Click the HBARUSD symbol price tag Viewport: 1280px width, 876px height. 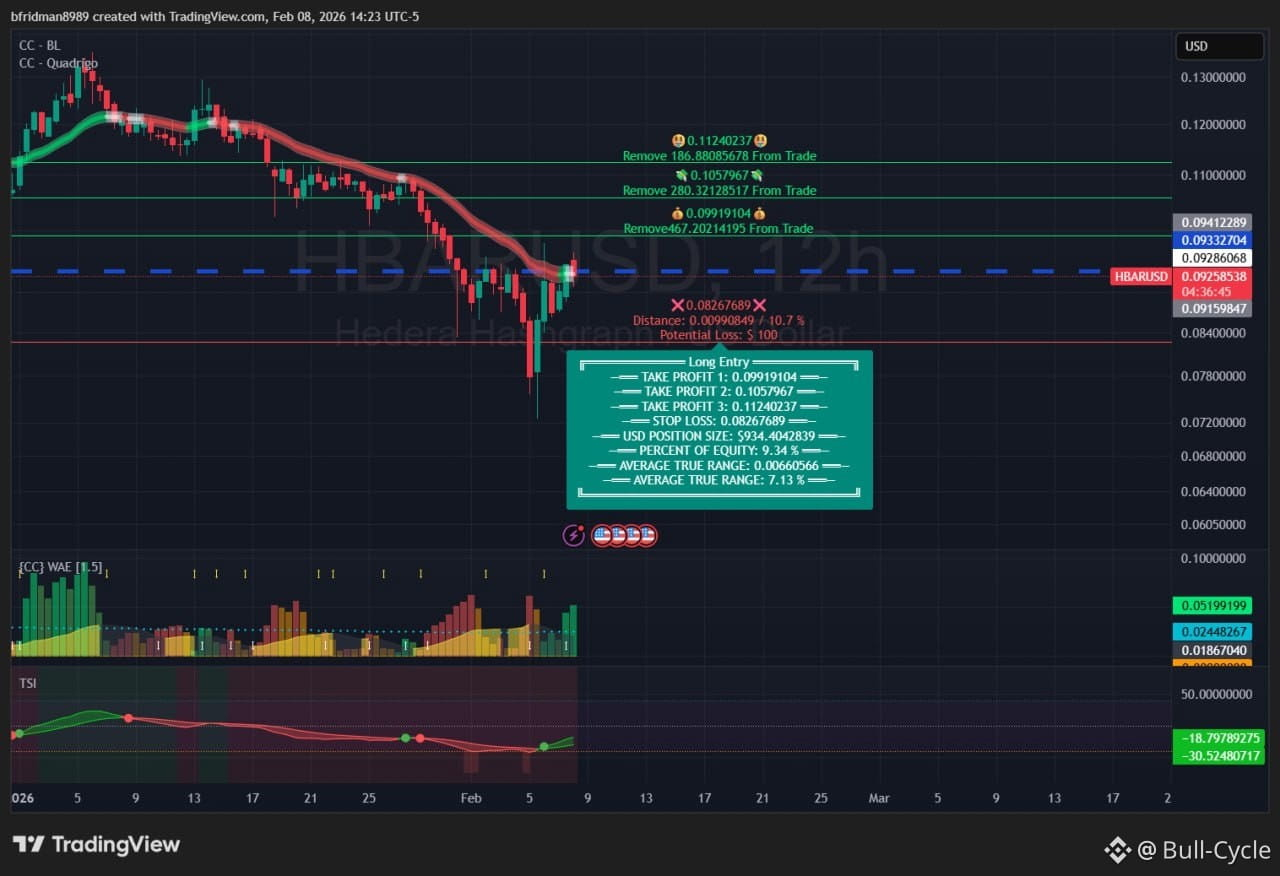tap(1140, 276)
